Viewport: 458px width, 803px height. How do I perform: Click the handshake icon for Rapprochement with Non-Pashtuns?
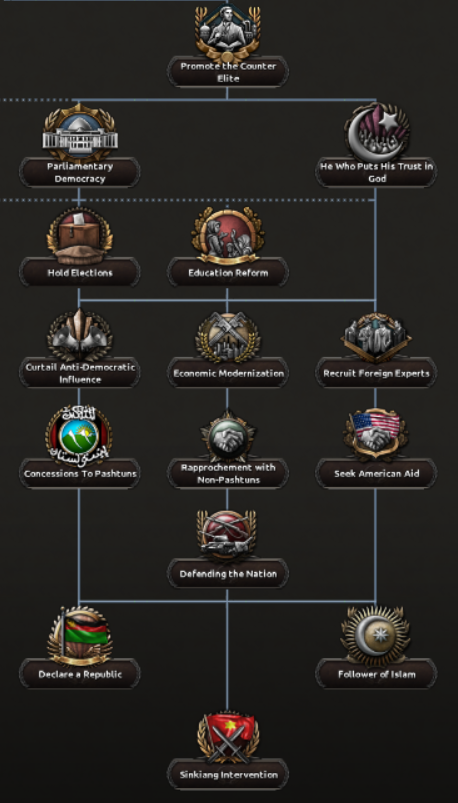point(227,436)
